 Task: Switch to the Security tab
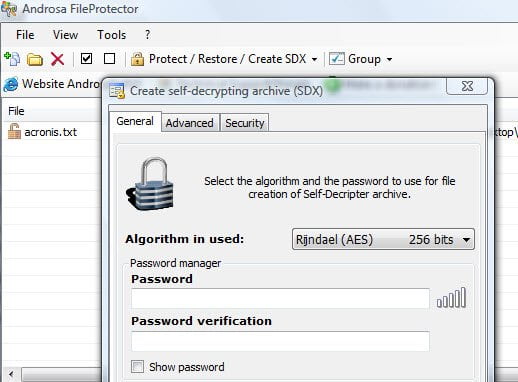pyautogui.click(x=245, y=123)
